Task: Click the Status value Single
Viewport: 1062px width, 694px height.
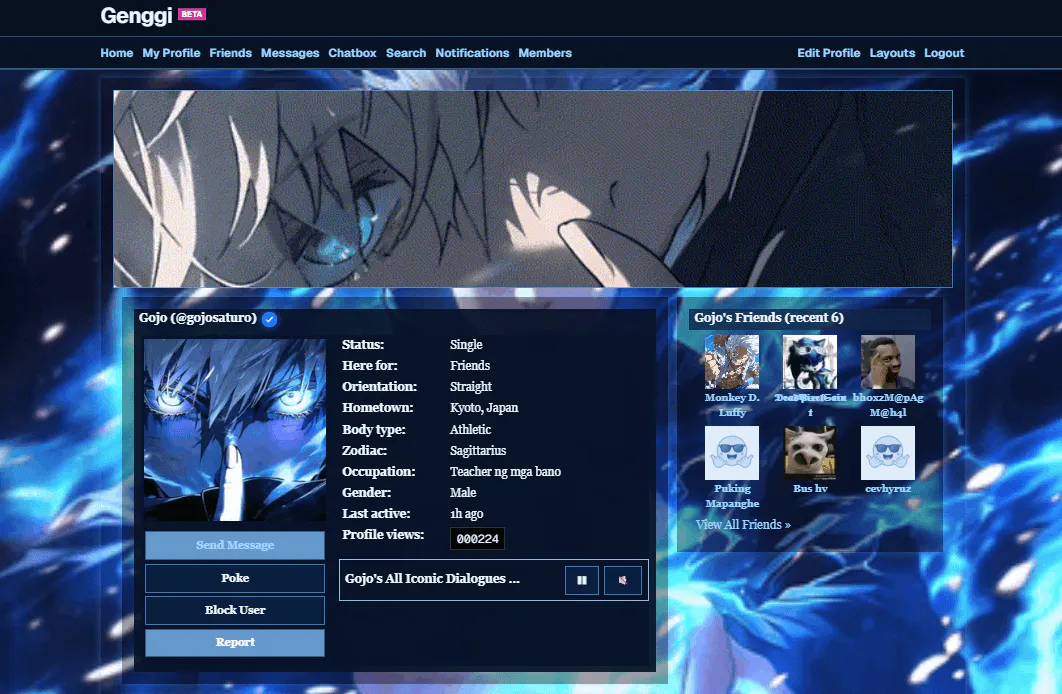Action: pos(466,345)
